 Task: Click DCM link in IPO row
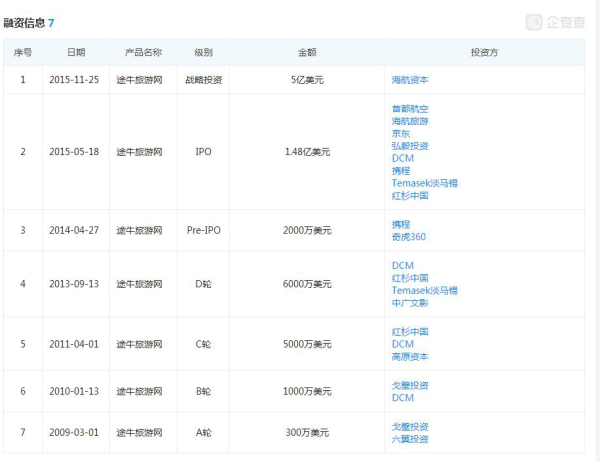coord(403,158)
